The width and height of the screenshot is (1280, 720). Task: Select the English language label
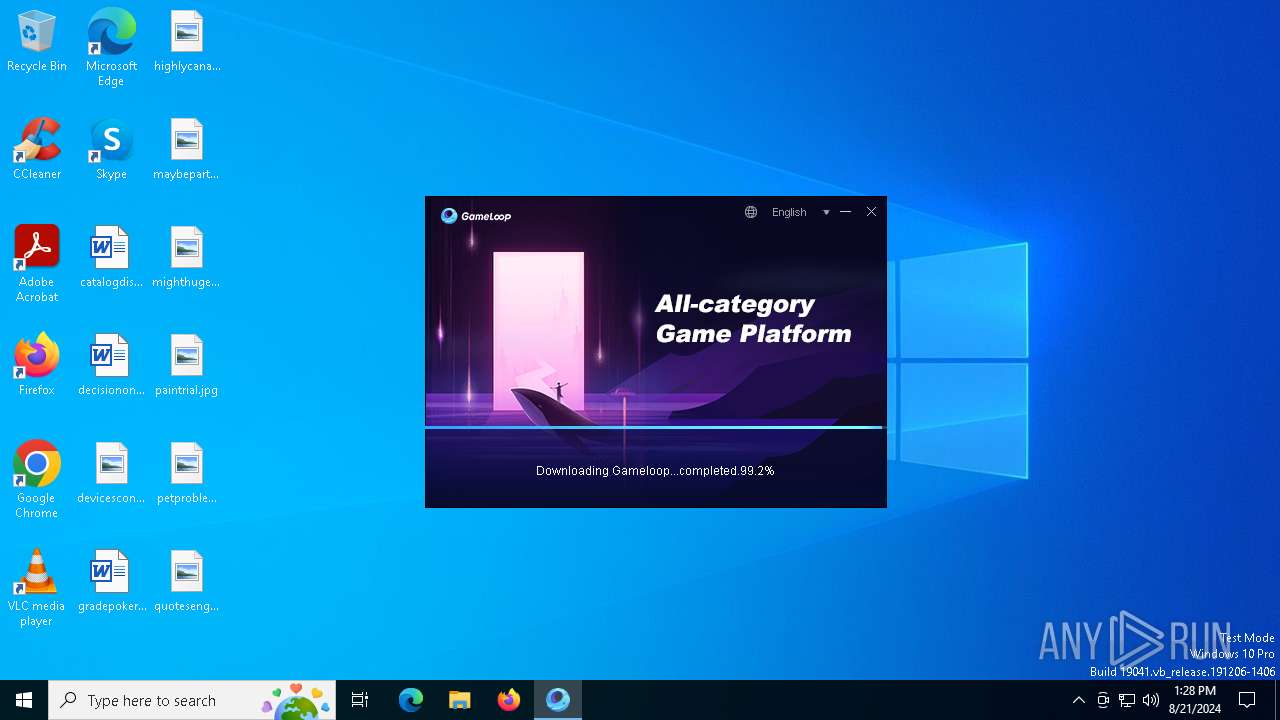[789, 212]
